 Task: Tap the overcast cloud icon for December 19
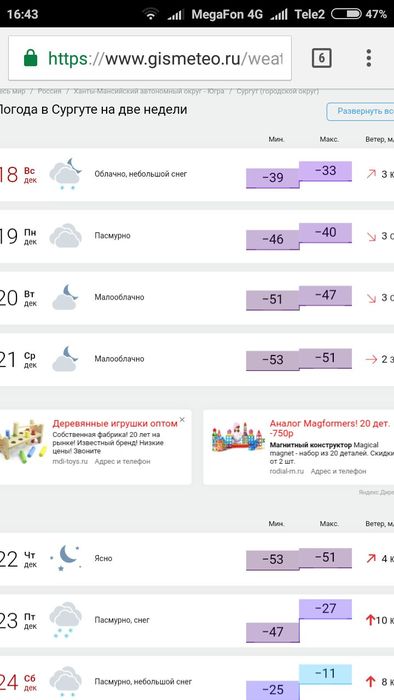coord(66,236)
